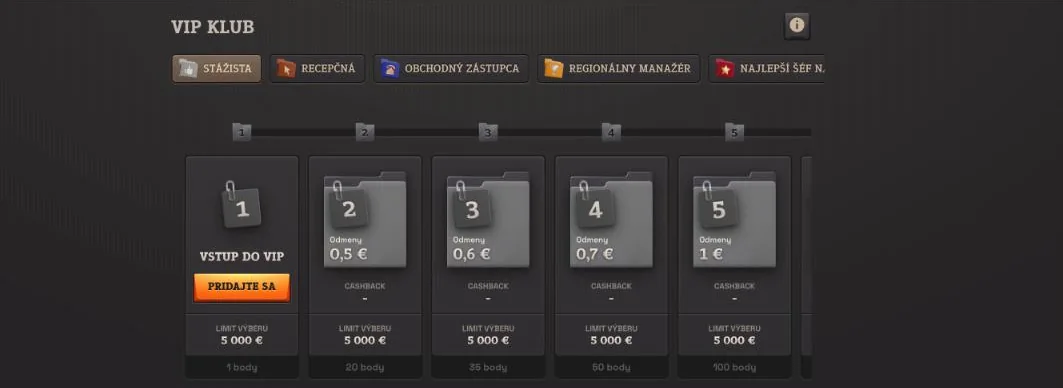The width and height of the screenshot is (1063, 388).
Task: Switch to the Recepčná tab
Action: click(317, 69)
